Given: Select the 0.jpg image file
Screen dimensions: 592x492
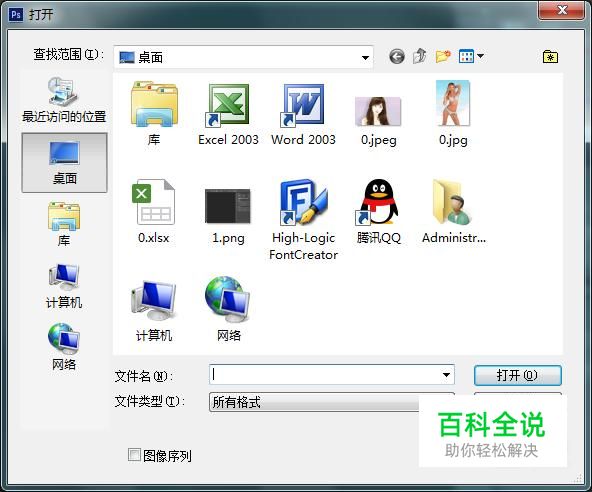Looking at the screenshot, I should coord(453,113).
